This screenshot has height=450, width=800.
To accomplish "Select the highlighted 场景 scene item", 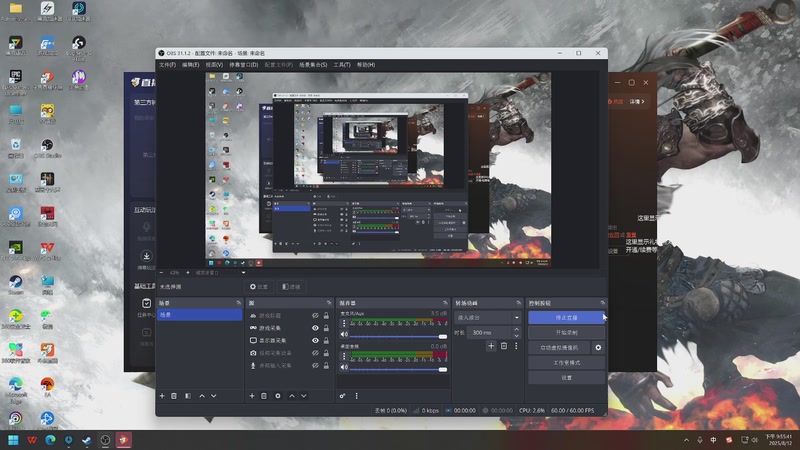I will (x=199, y=315).
